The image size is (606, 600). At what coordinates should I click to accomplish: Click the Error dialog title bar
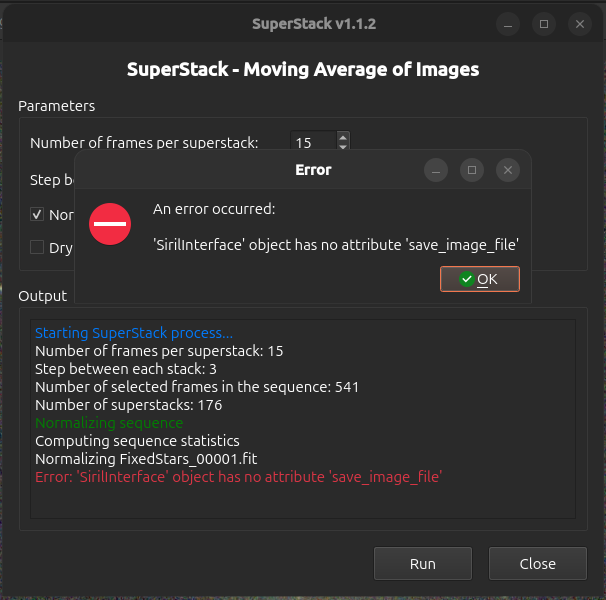click(250, 170)
